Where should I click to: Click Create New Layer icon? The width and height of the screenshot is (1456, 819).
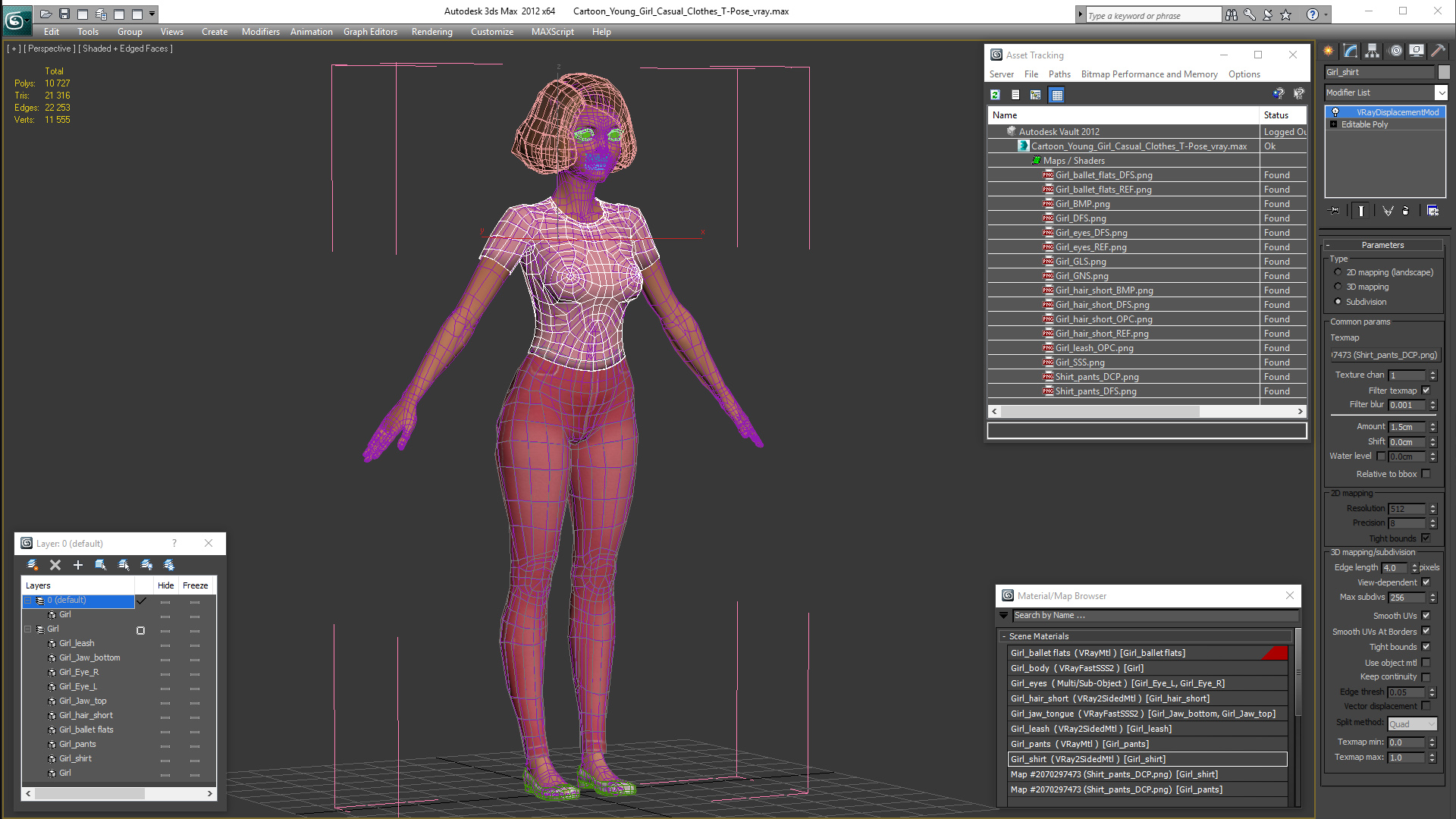coord(32,565)
